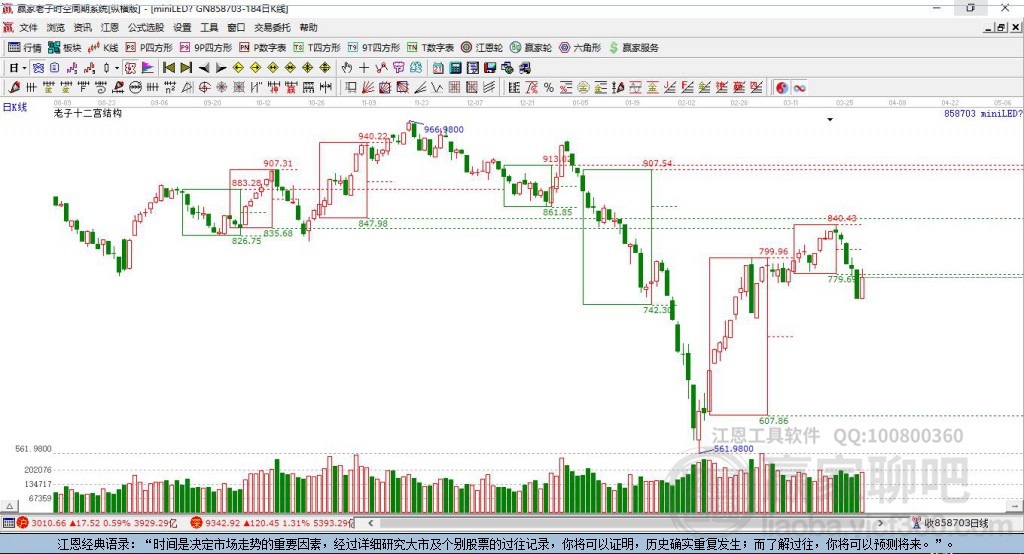Select the last yellow diamond arrow
This screenshot has width=1024, height=554.
tap(325, 68)
